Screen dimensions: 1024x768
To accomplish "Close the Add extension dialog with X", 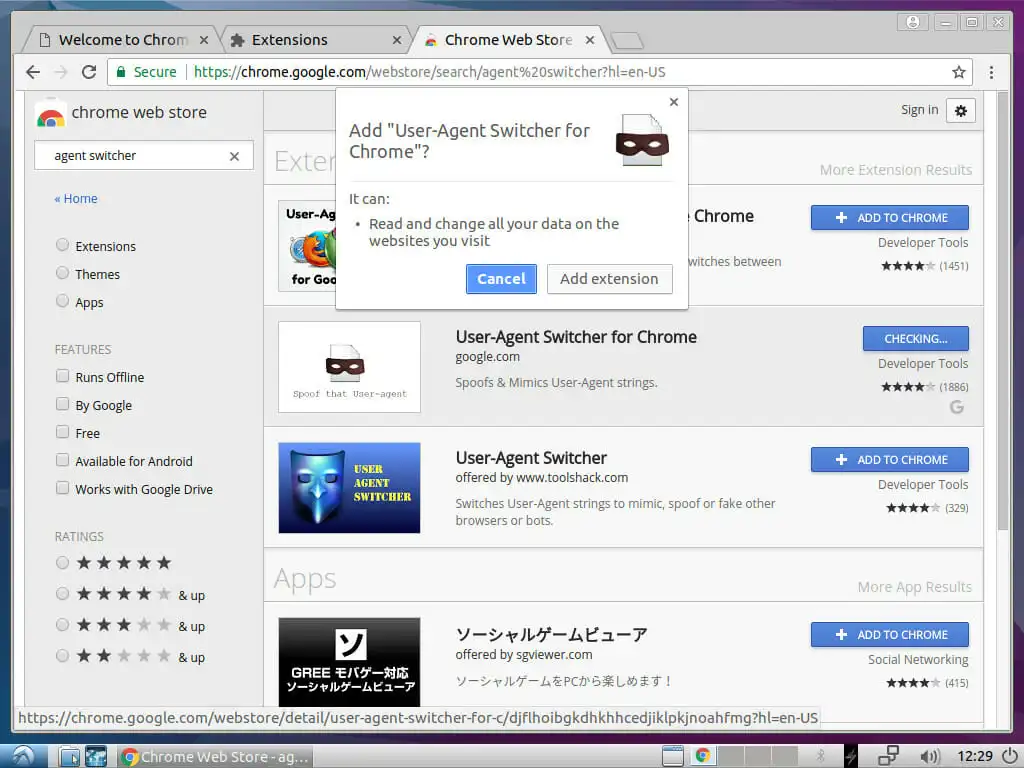I will (674, 102).
